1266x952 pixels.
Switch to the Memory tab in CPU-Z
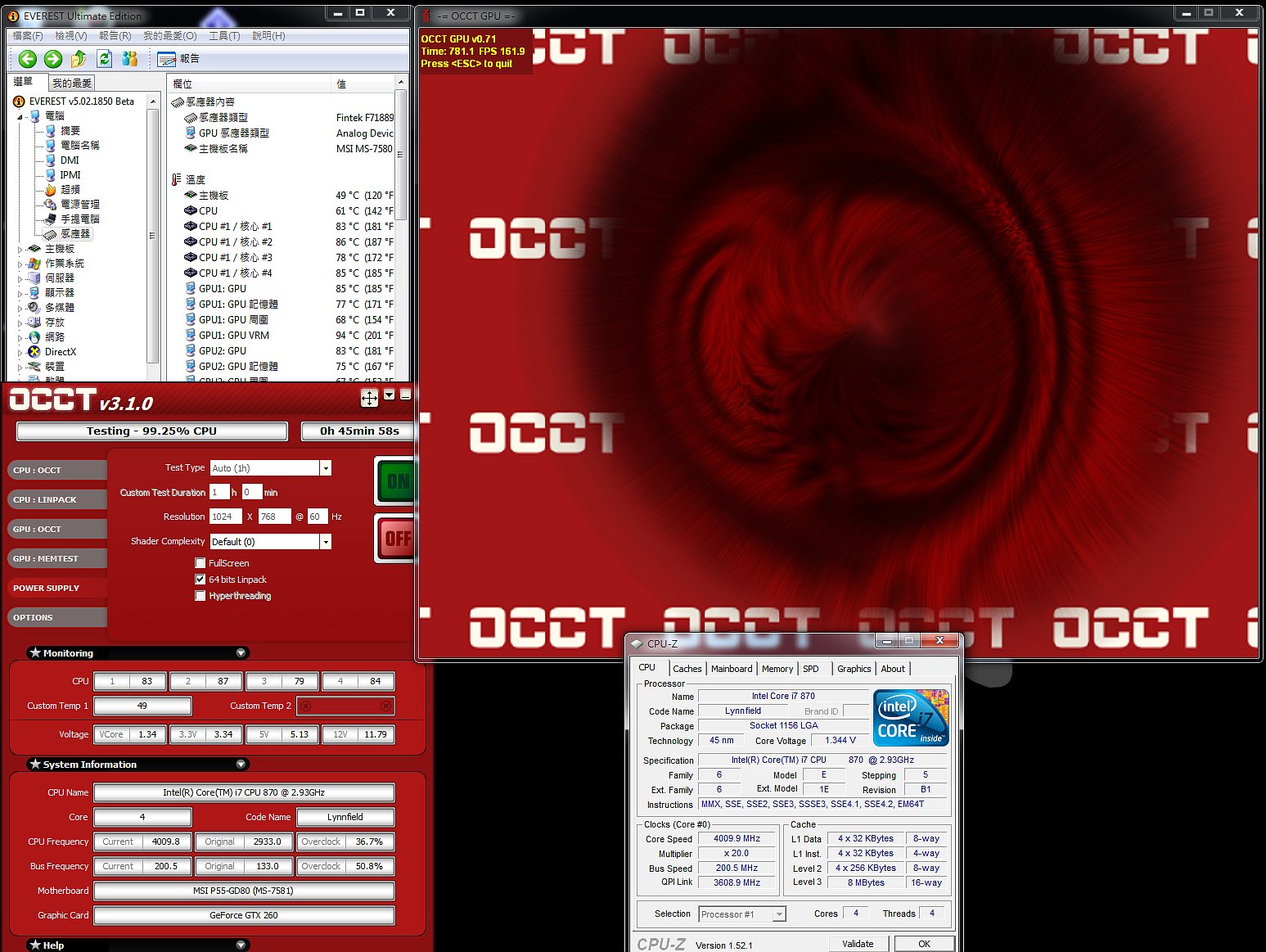(x=777, y=669)
